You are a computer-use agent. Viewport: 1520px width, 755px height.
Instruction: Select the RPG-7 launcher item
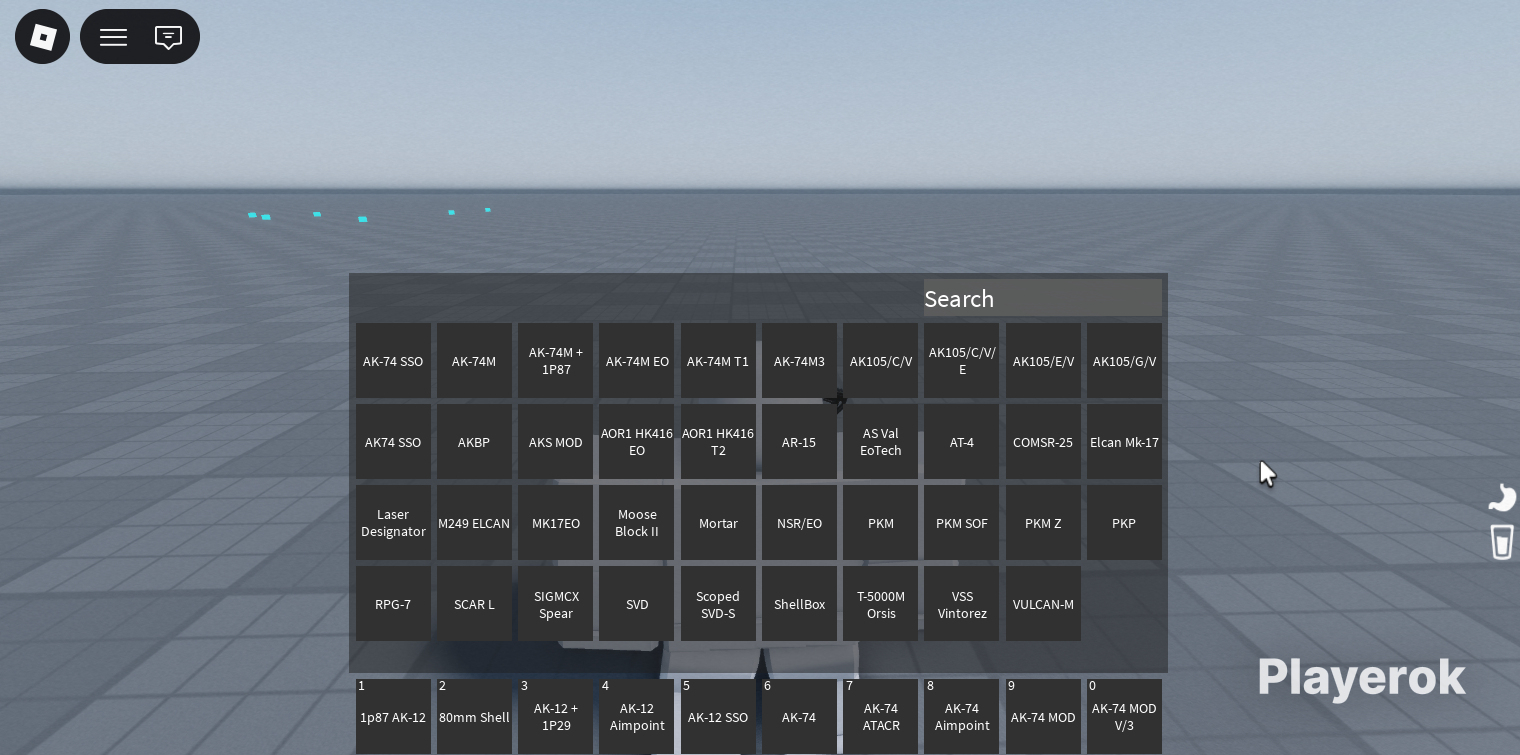(x=393, y=604)
